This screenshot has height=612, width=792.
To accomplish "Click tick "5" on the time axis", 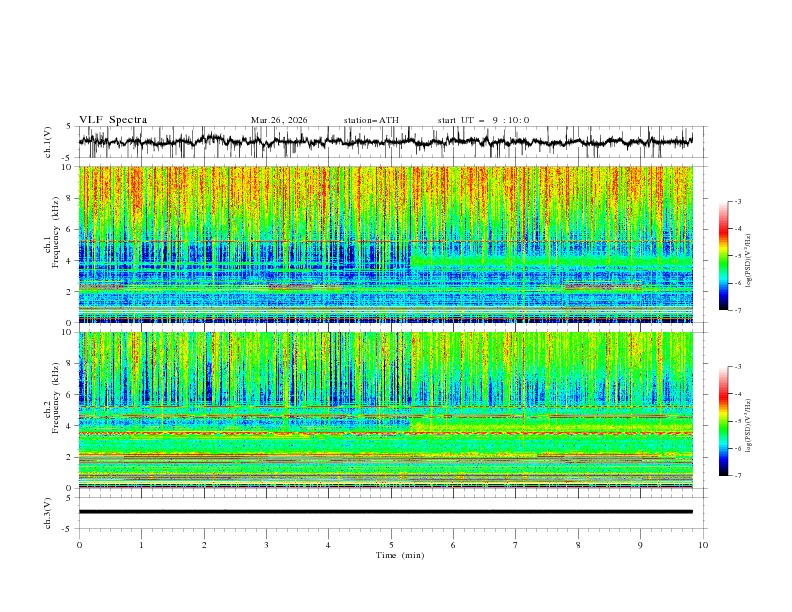I will 391,545.
